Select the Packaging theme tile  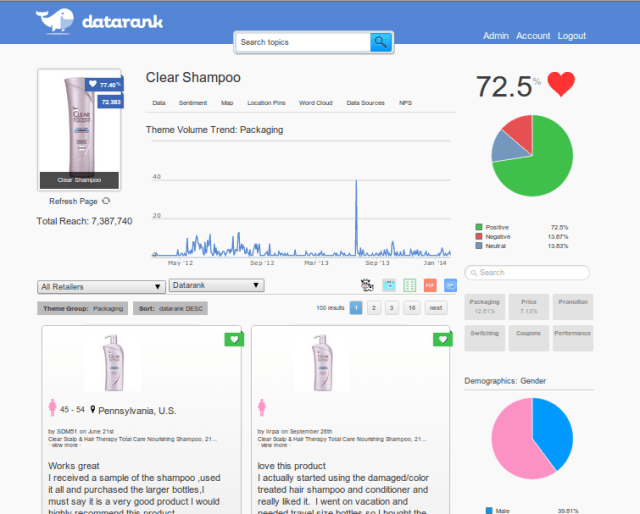tap(484, 307)
